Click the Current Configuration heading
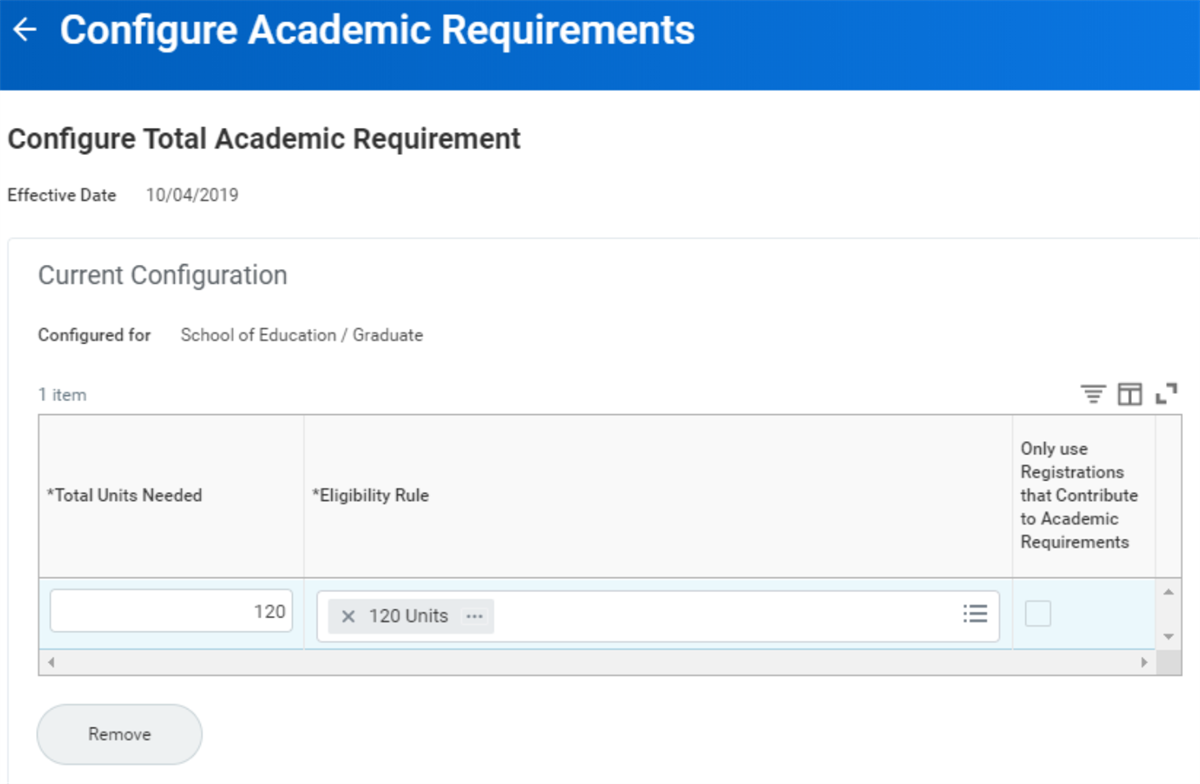Viewport: 1200px width, 784px height. [162, 275]
